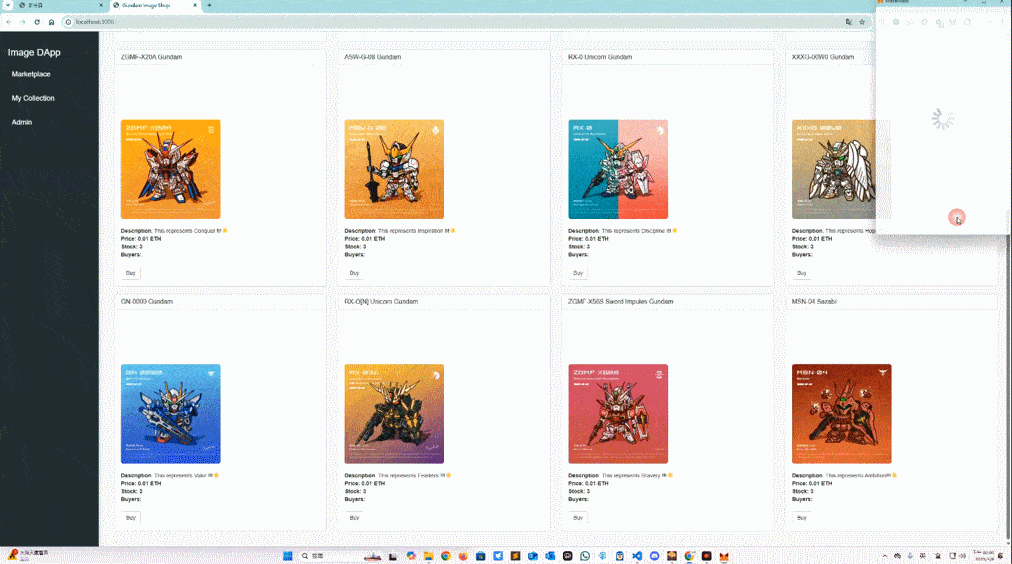Open the ZGMF-X56S Sword Impulse image
Screen dimensions: 1012x564
tap(618, 414)
